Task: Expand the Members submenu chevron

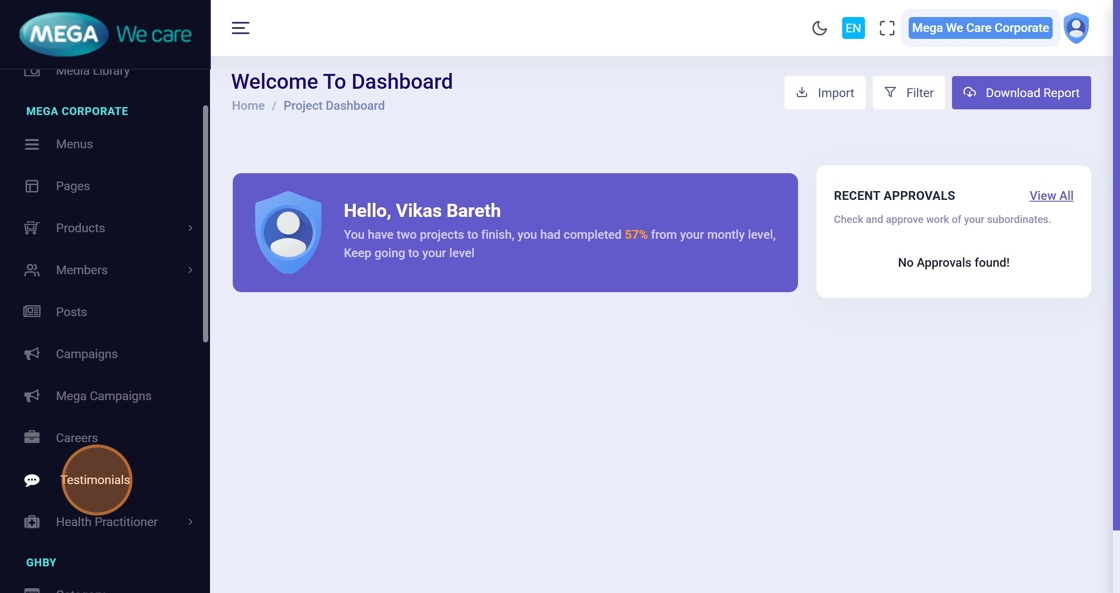Action: pyautogui.click(x=190, y=270)
